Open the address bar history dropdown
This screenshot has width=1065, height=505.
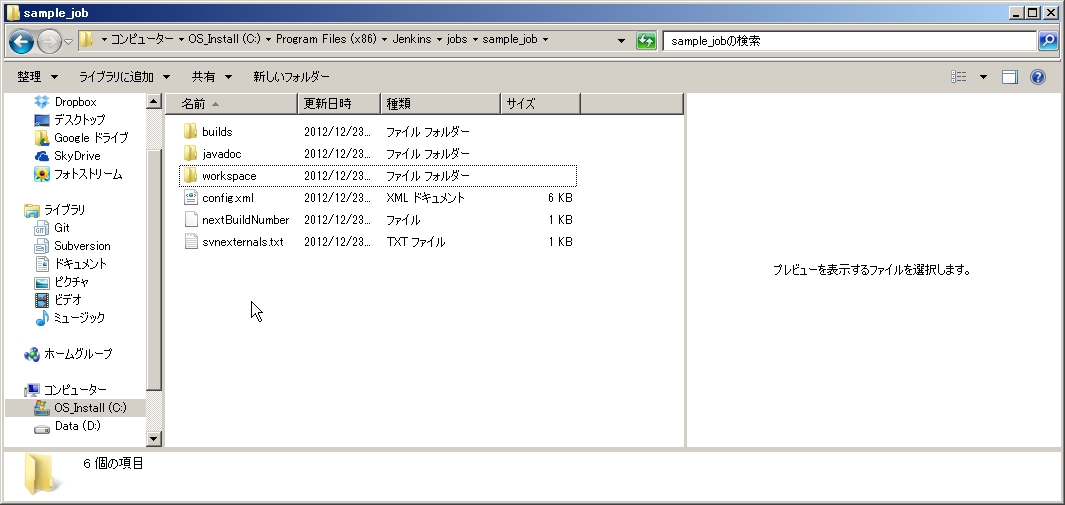pyautogui.click(x=621, y=41)
